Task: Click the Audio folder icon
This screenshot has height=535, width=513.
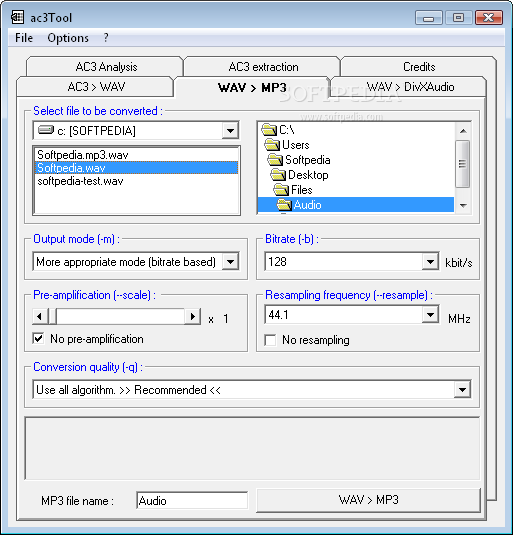Action: pyautogui.click(x=284, y=205)
